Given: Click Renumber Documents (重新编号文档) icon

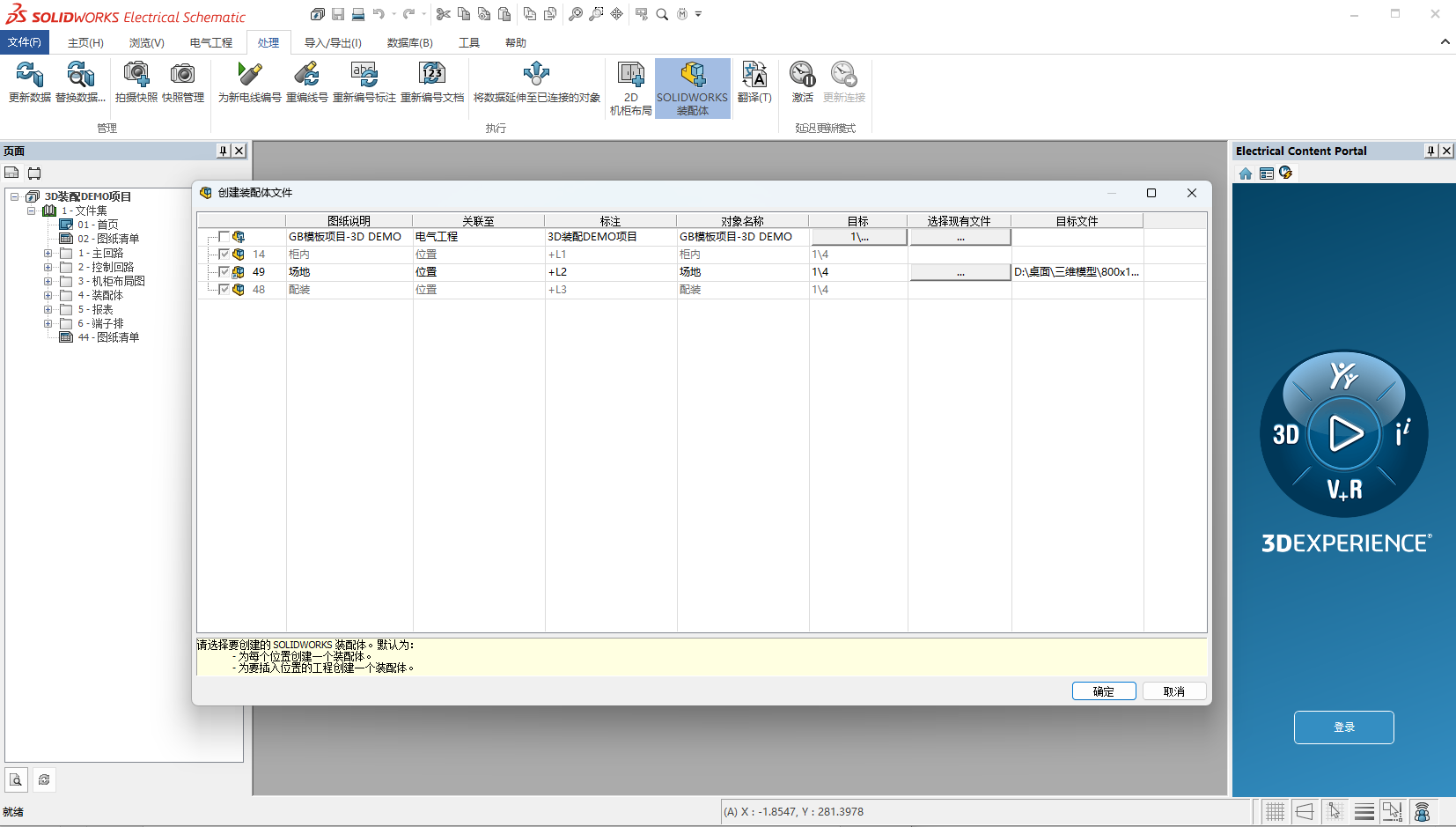Looking at the screenshot, I should [432, 82].
